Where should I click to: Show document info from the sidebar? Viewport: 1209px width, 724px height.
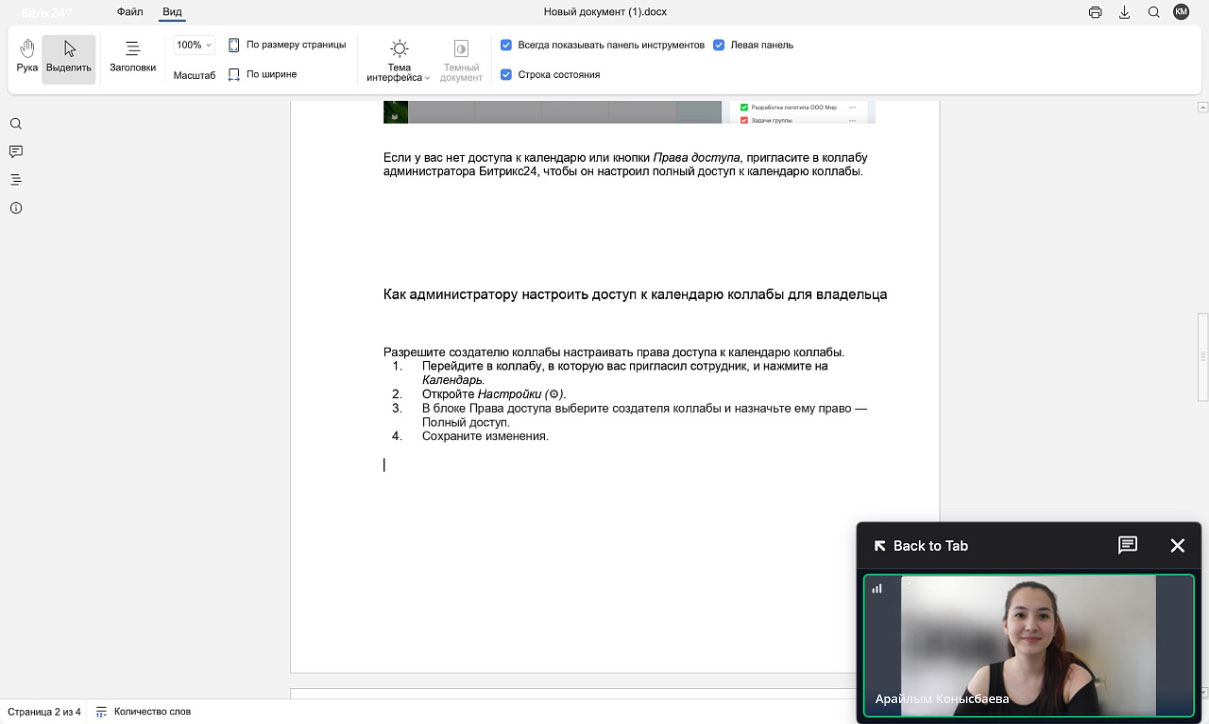pyautogui.click(x=16, y=208)
